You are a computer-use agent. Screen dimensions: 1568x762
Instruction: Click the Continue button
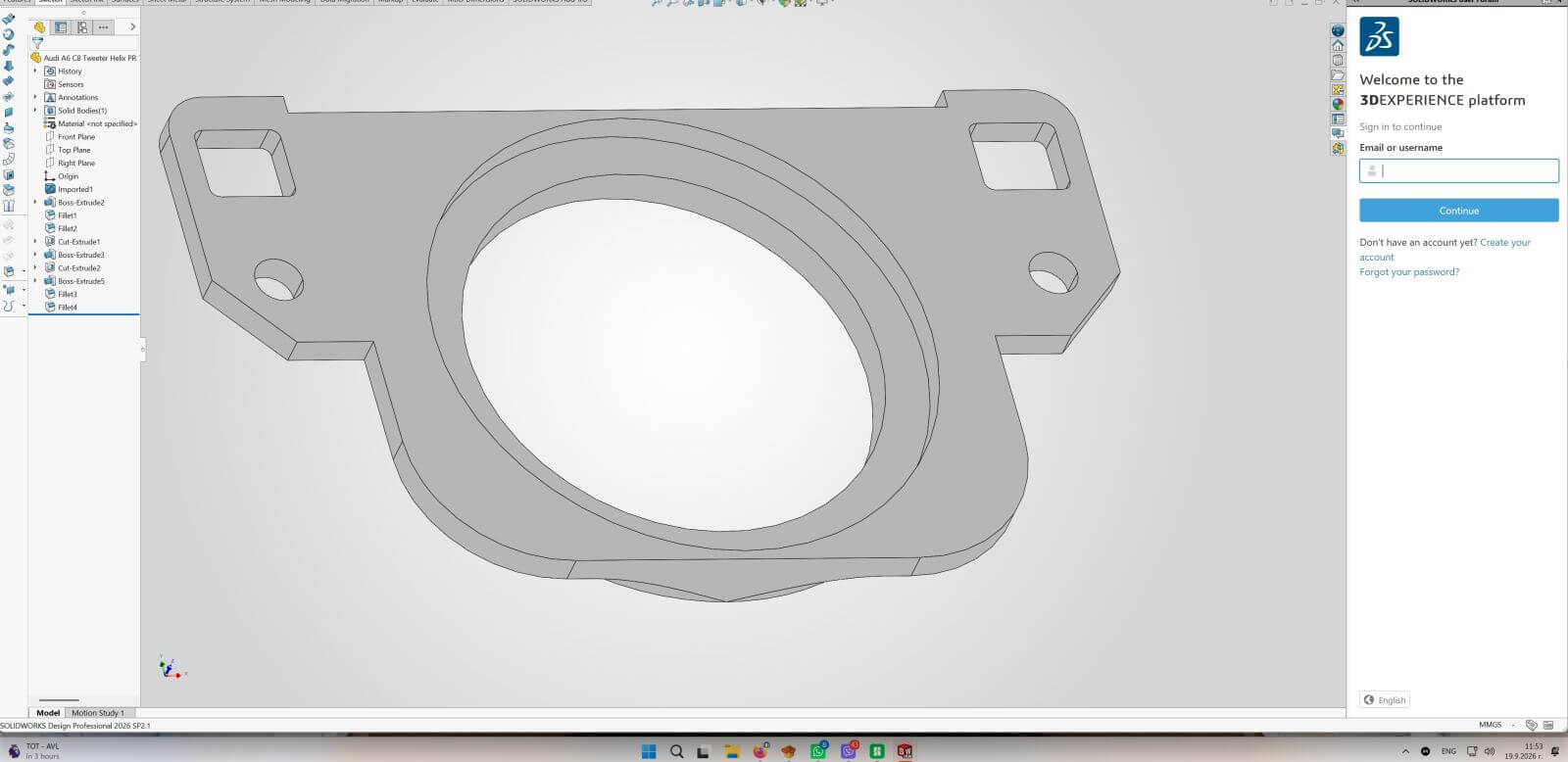(1459, 211)
